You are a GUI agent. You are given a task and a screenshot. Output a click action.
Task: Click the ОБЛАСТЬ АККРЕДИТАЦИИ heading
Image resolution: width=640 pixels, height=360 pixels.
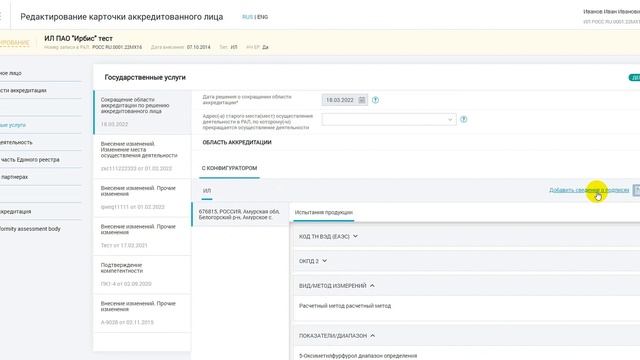pyautogui.click(x=237, y=142)
